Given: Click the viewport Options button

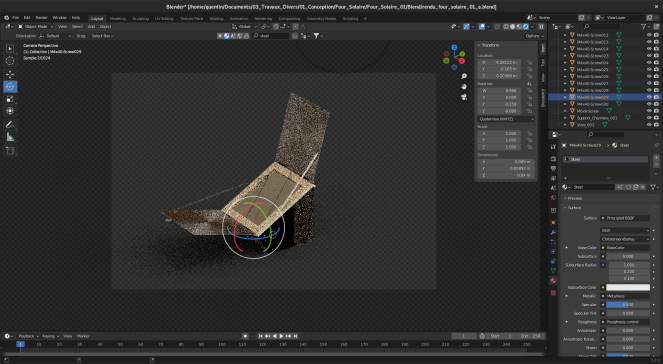Looking at the screenshot, I should pyautogui.click(x=534, y=36).
